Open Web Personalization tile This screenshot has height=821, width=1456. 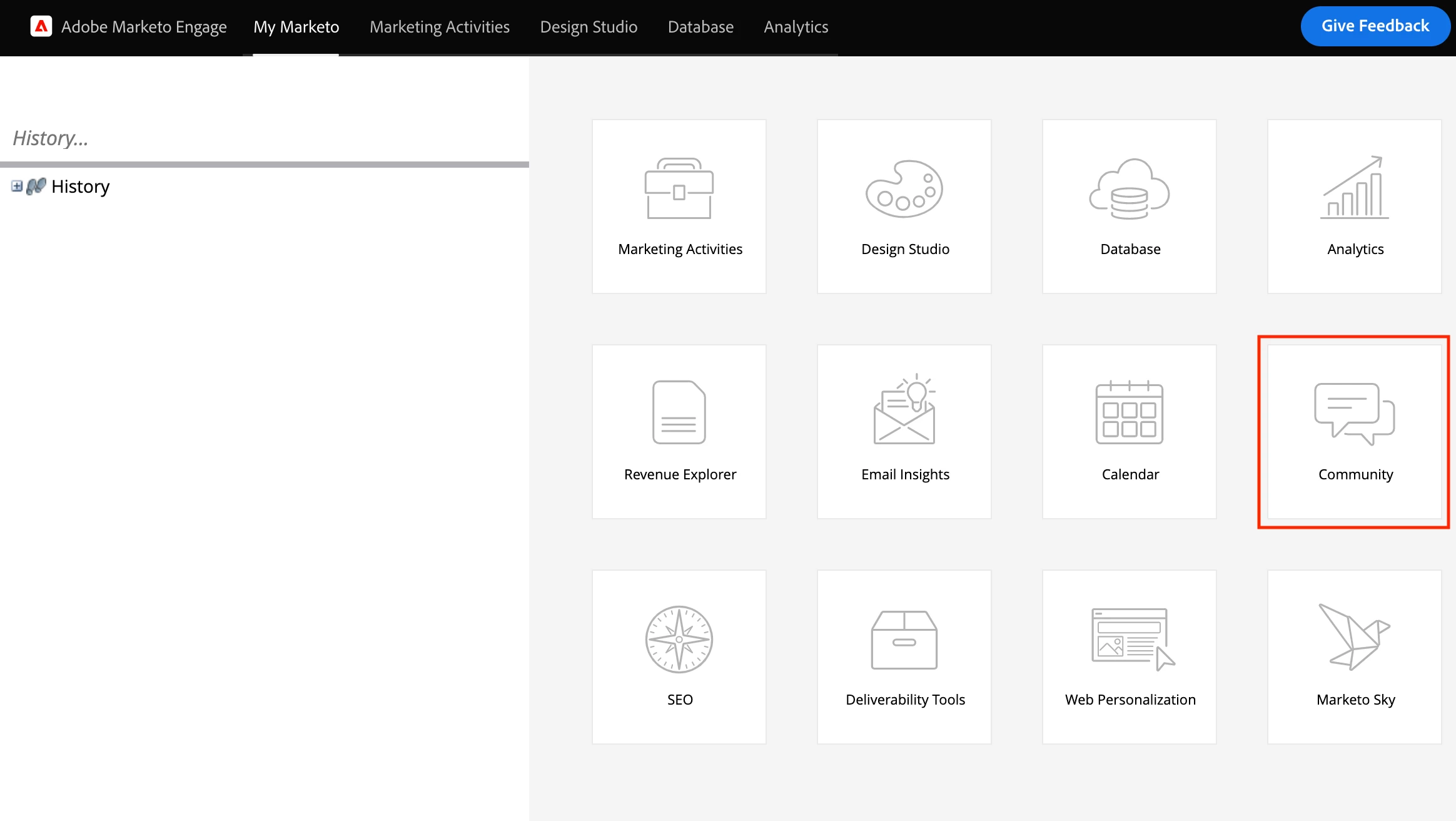click(1129, 656)
